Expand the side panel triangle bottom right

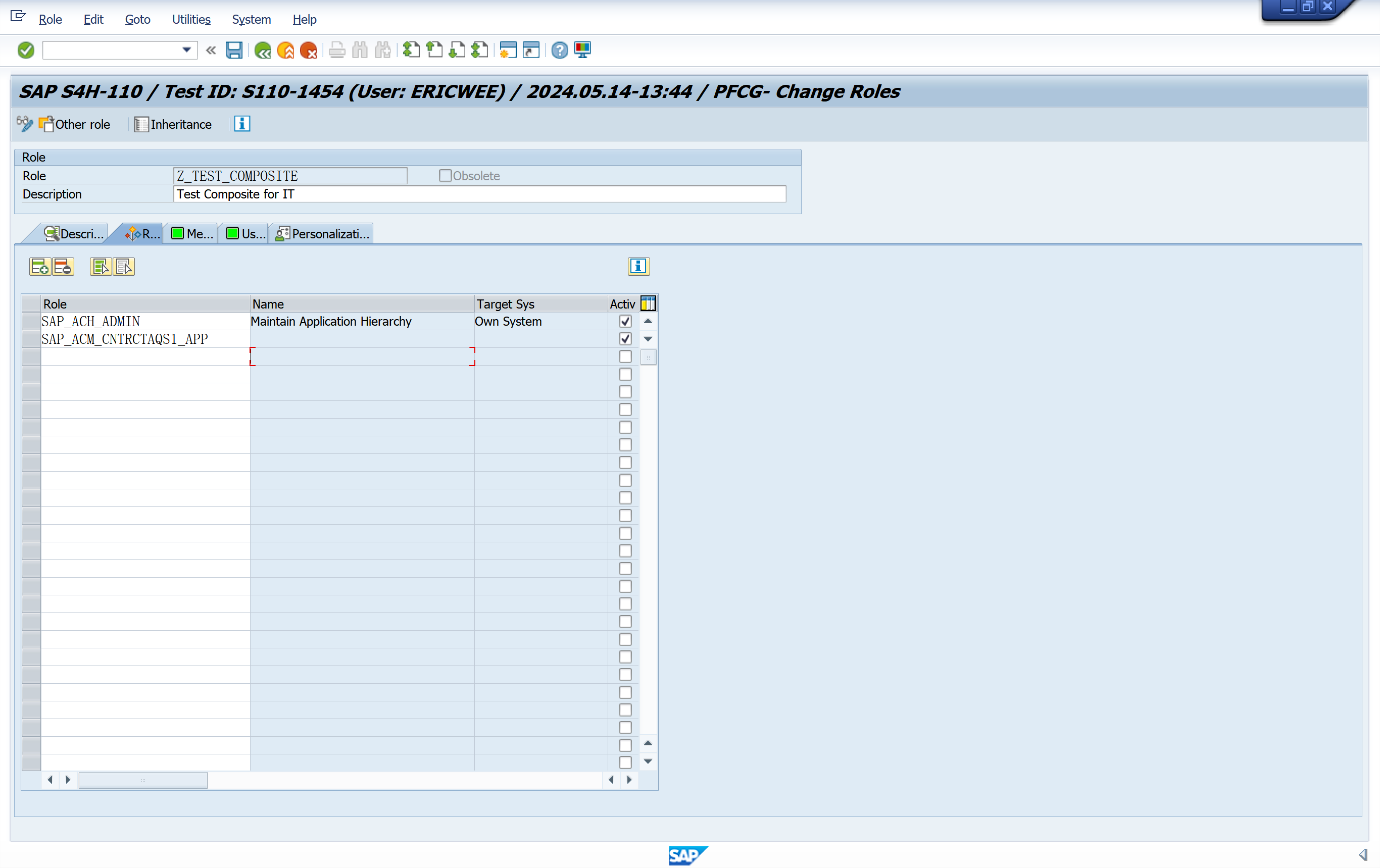pos(1362,854)
